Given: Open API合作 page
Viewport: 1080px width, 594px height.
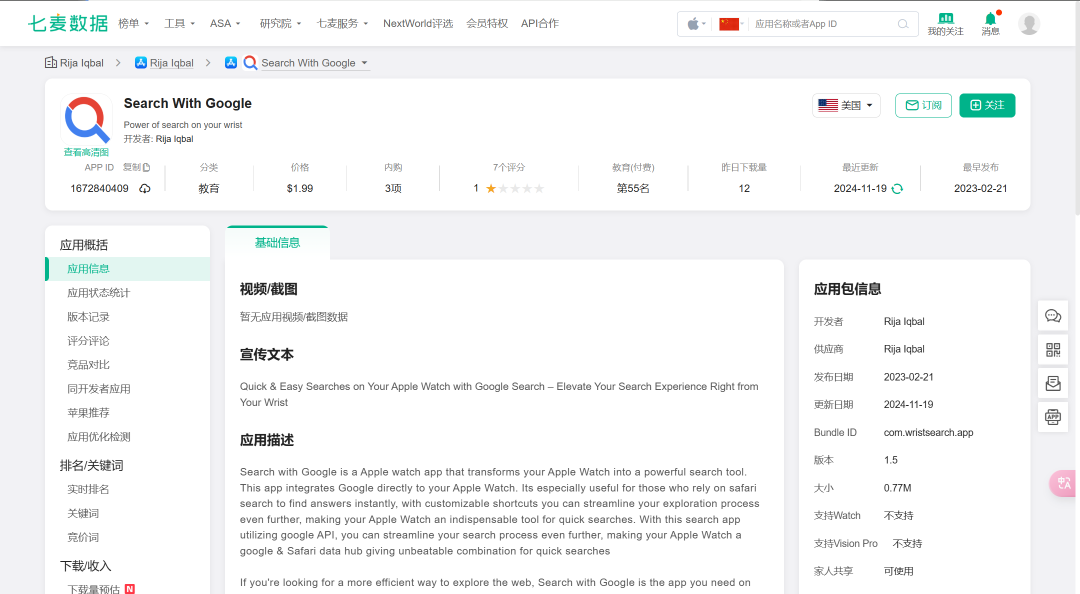Looking at the screenshot, I should coord(540,23).
